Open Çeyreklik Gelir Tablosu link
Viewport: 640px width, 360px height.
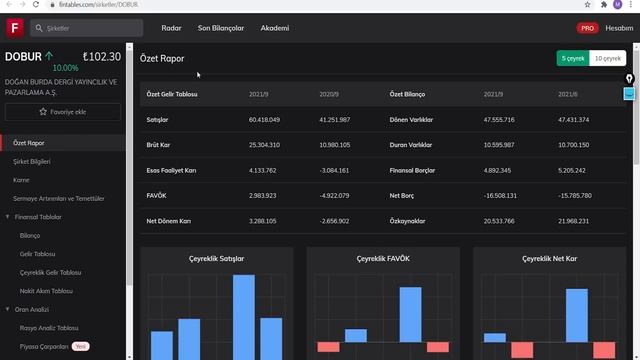click(x=50, y=272)
